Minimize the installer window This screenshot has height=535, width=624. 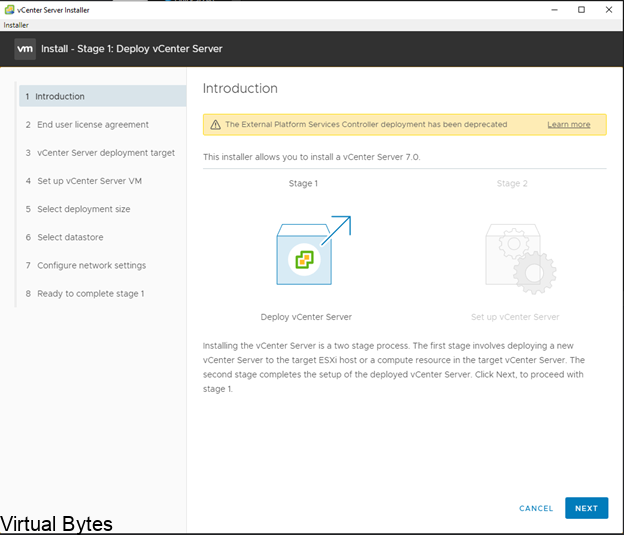coord(554,10)
